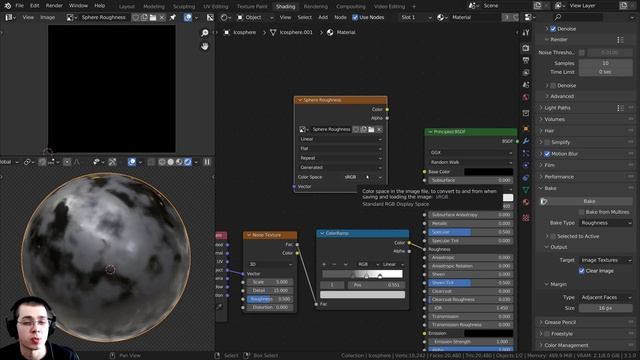Open the Physics properties tab icon
This screenshot has width=640, height=360.
(526, 165)
